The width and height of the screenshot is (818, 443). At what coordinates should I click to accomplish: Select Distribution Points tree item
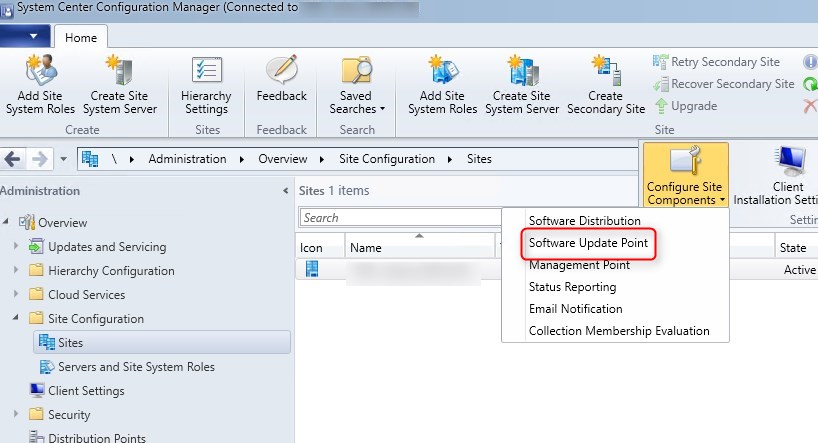pos(97,437)
